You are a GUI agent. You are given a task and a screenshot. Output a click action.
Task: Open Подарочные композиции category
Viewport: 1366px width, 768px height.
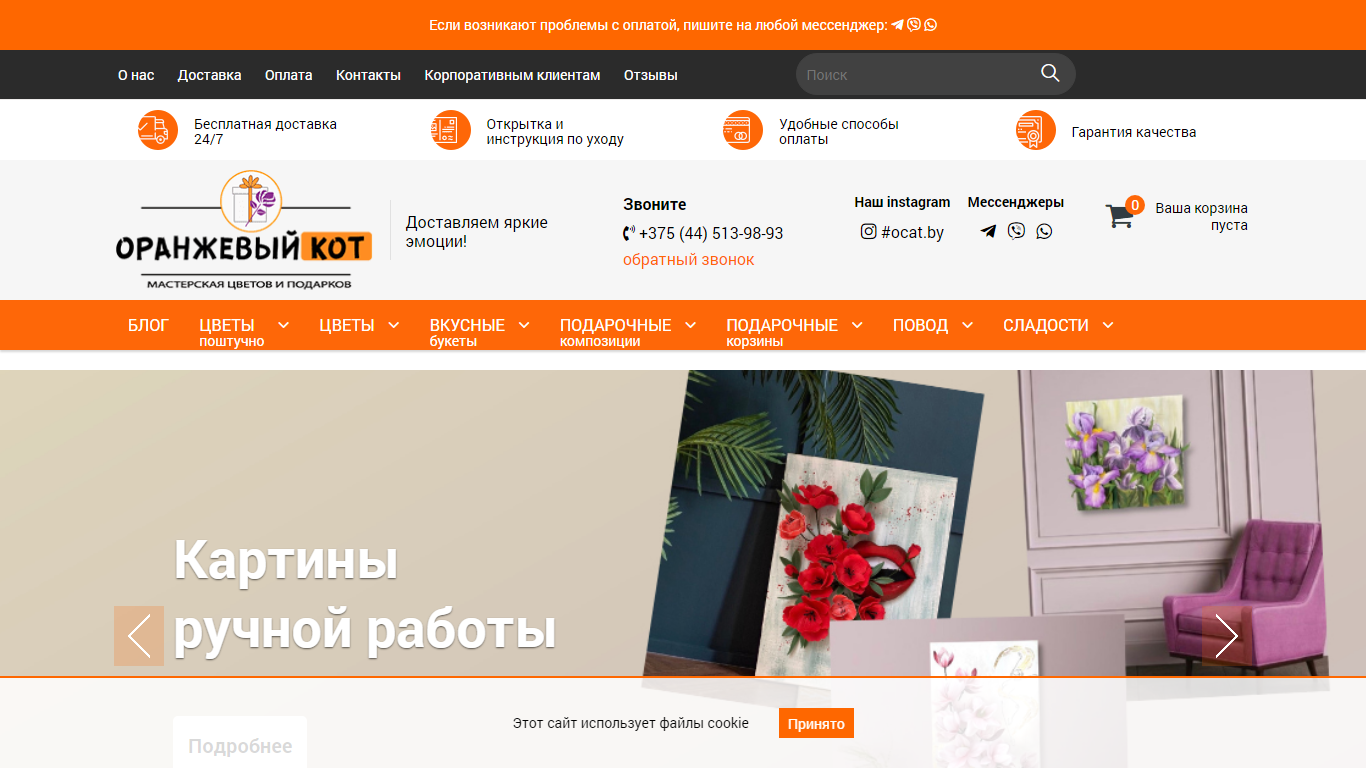point(615,332)
